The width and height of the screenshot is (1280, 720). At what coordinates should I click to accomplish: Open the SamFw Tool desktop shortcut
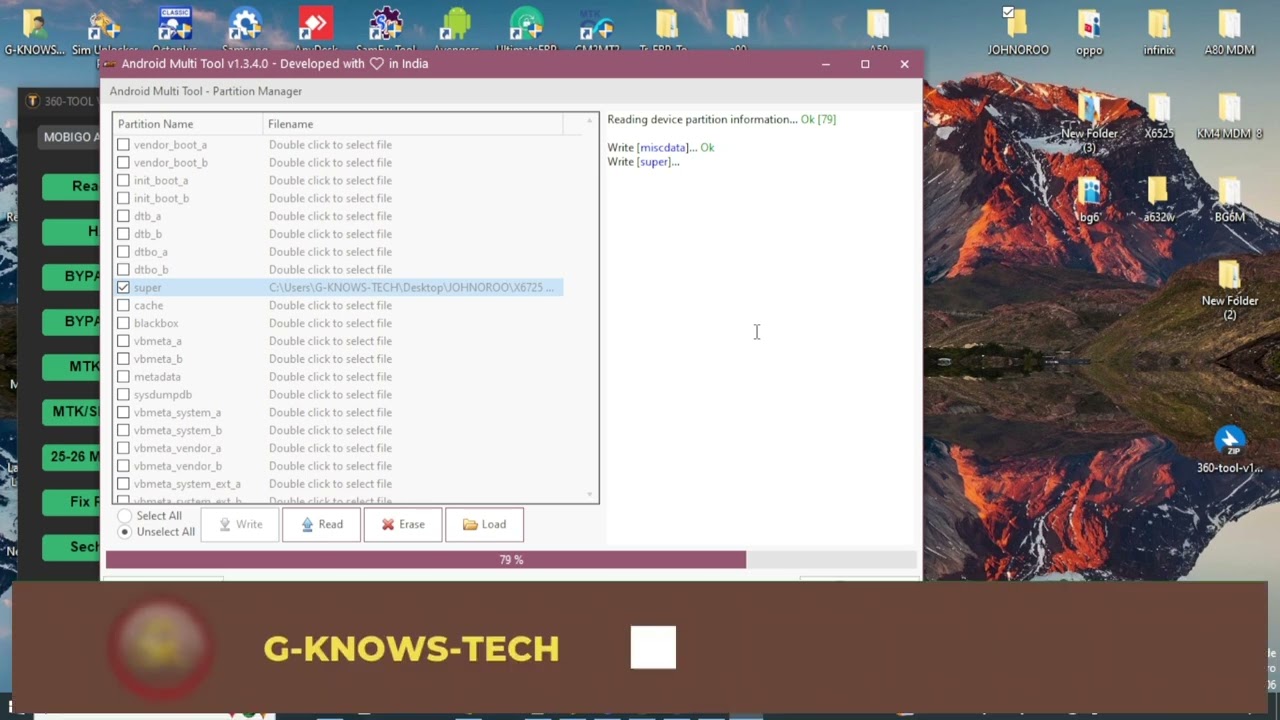[x=385, y=30]
